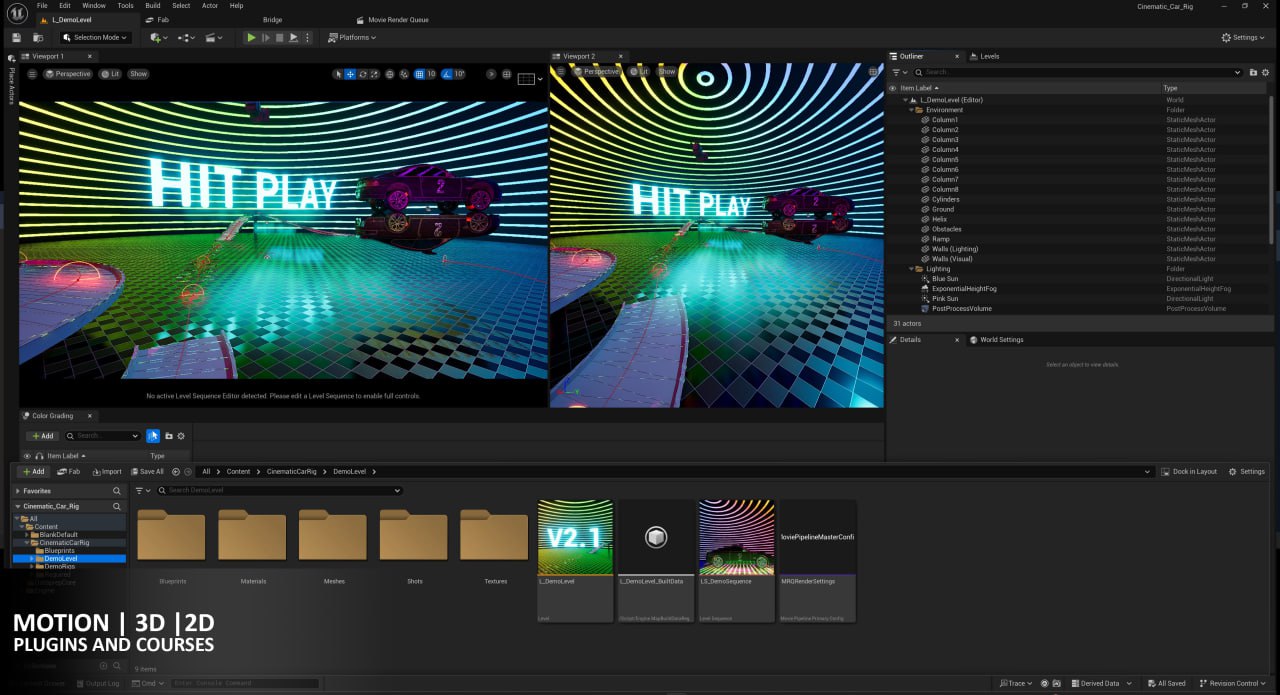The height and width of the screenshot is (695, 1280).
Task: Switch to the World Settings tab
Action: [996, 340]
